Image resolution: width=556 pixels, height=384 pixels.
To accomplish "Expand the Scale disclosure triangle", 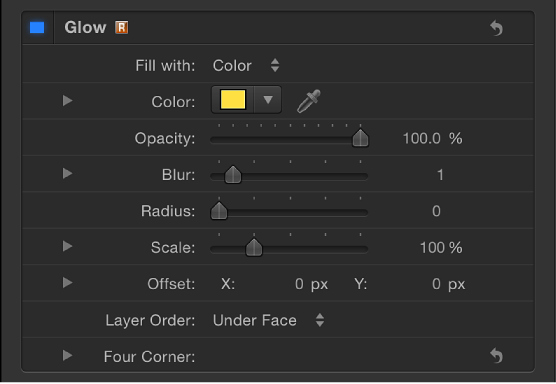I will (67, 246).
